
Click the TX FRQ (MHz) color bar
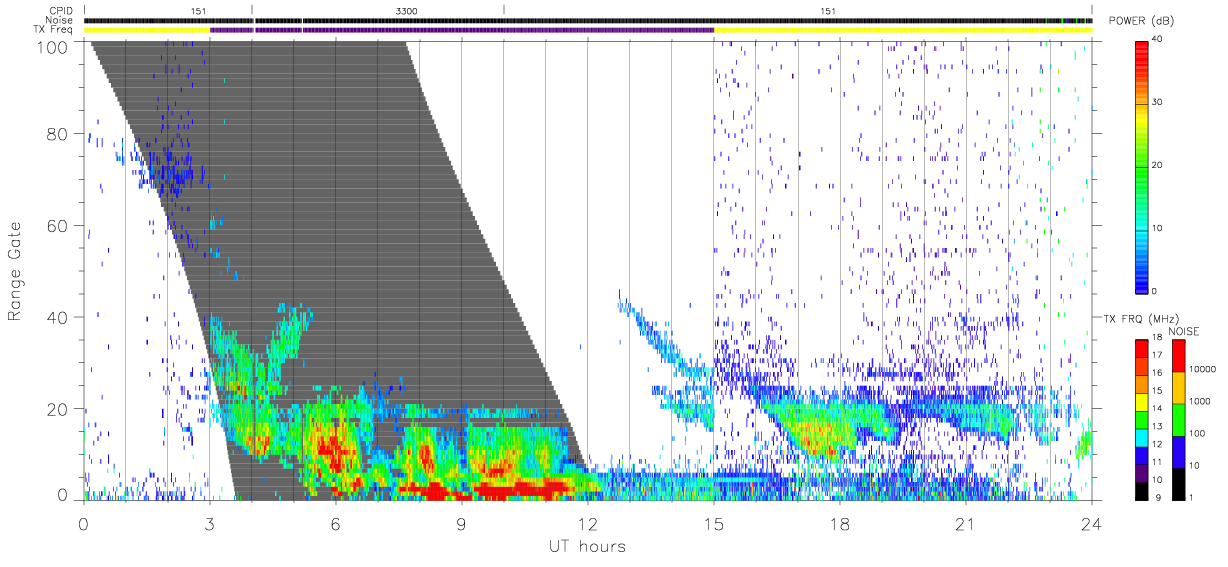[1142, 419]
